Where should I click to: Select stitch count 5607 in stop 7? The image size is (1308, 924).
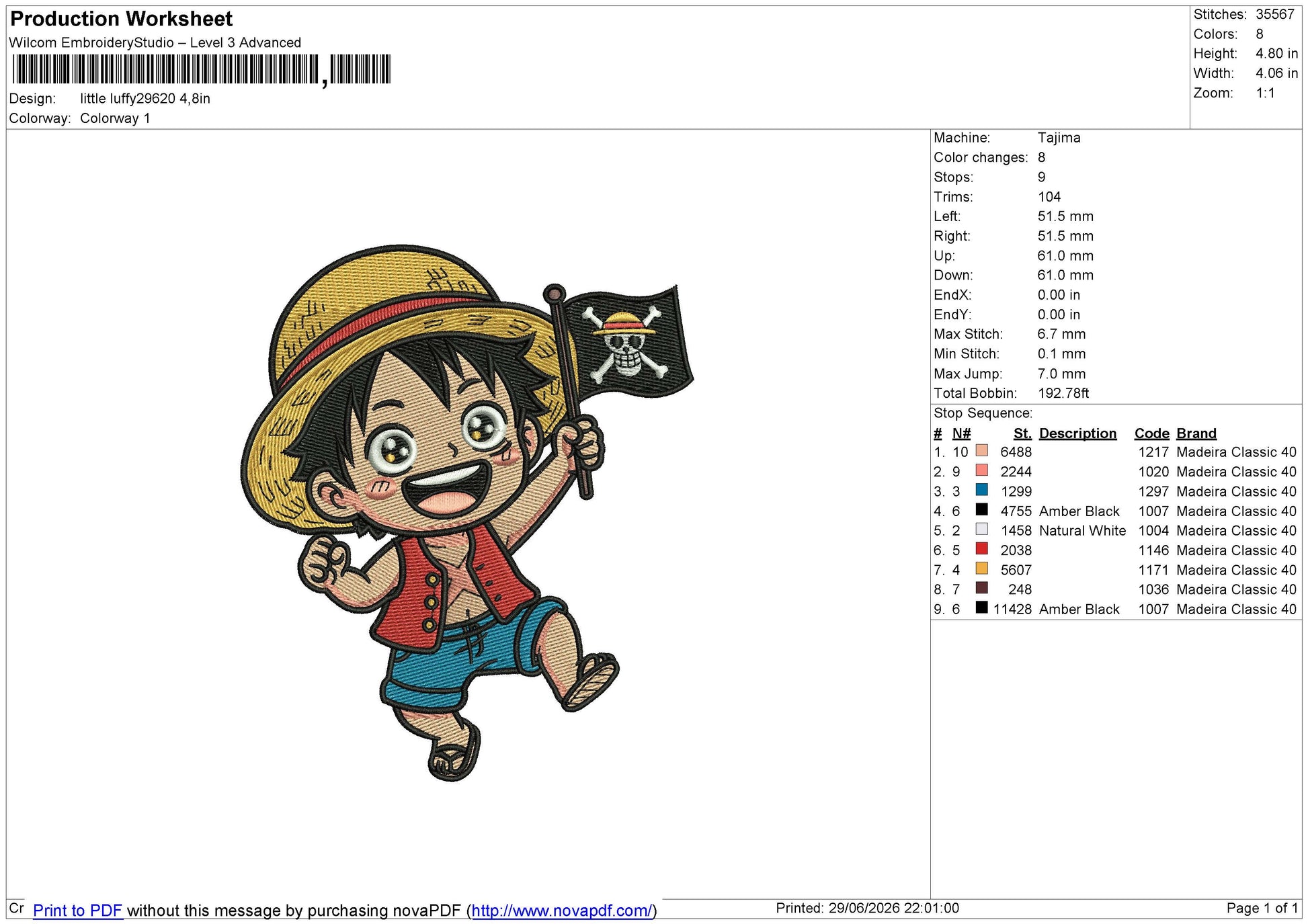(x=1016, y=570)
